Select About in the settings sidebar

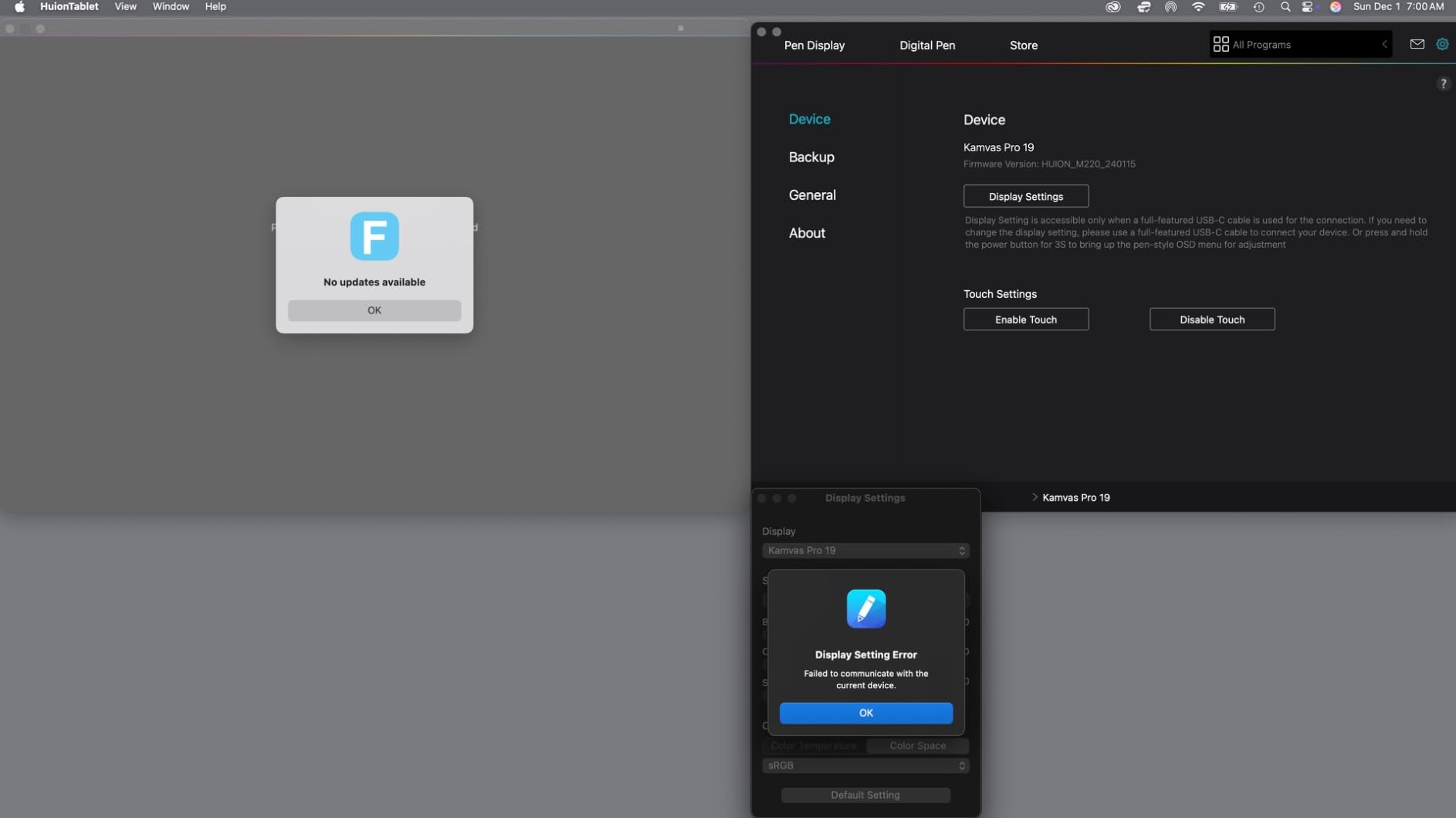(807, 233)
